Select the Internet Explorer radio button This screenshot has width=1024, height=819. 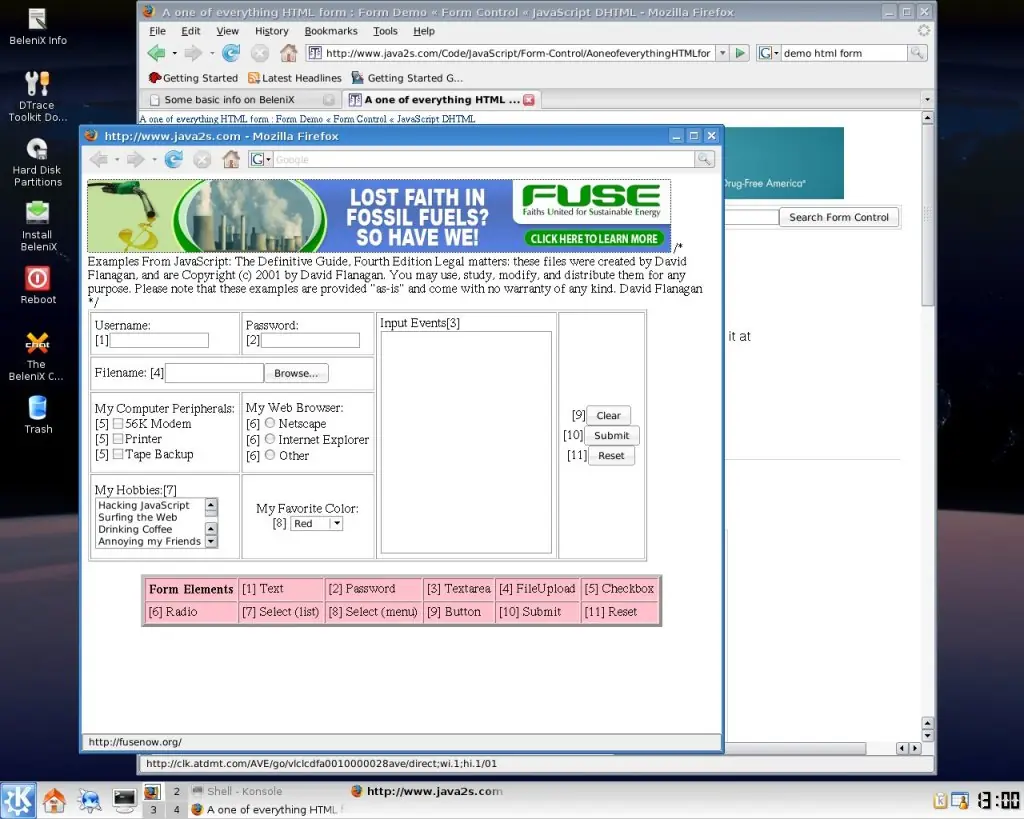[x=270, y=439]
